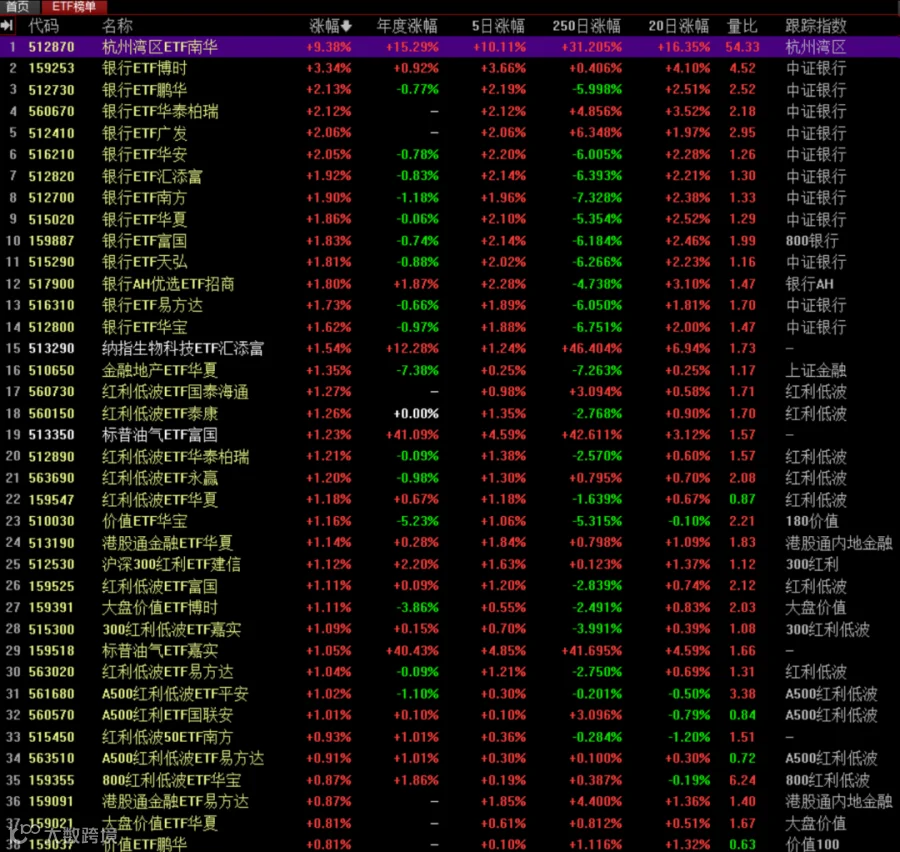
Task: Click 价值100 tracking index cell
Action: point(812,845)
